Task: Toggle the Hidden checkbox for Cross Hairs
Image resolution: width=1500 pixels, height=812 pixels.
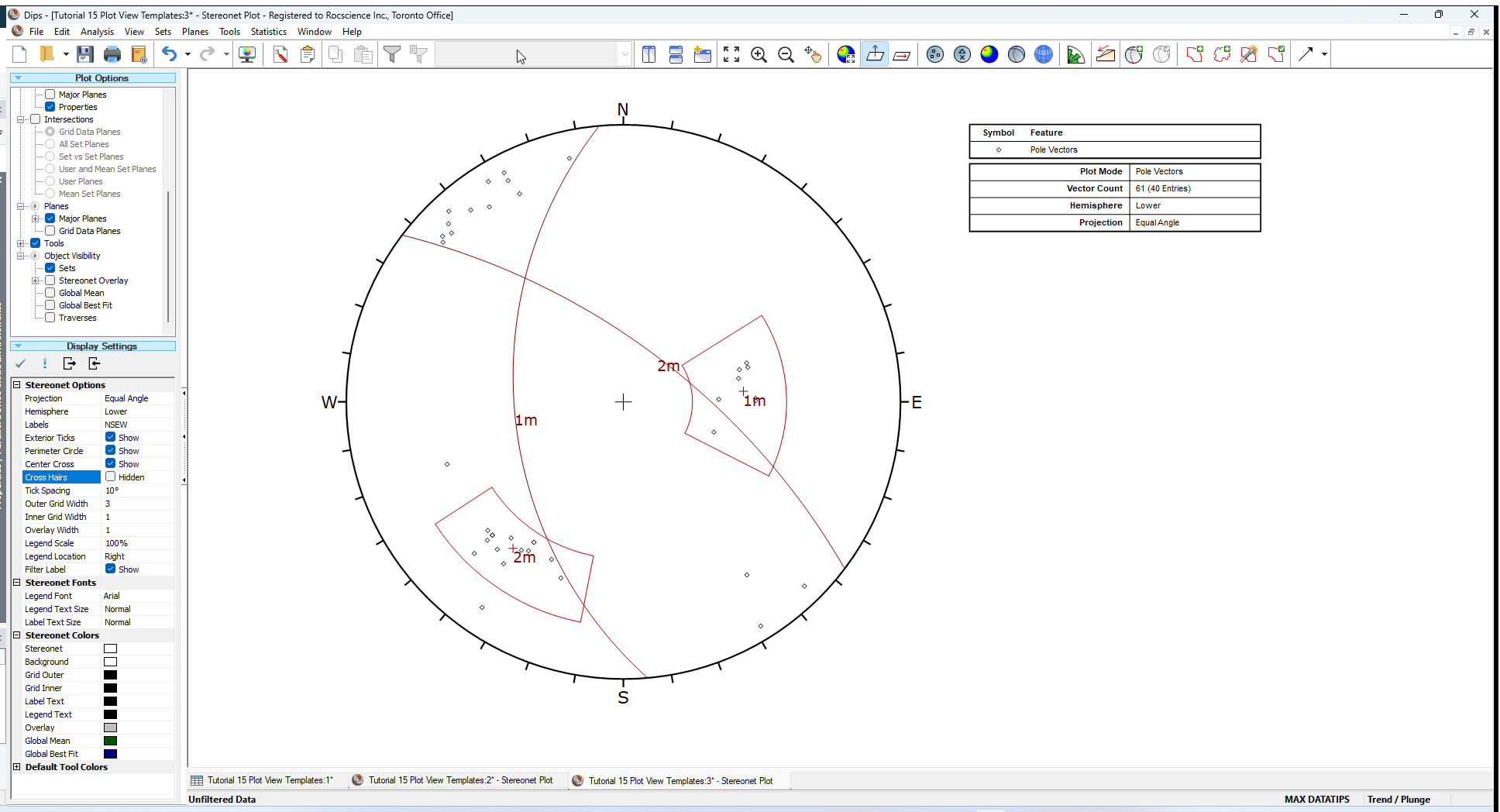Action: [112, 477]
